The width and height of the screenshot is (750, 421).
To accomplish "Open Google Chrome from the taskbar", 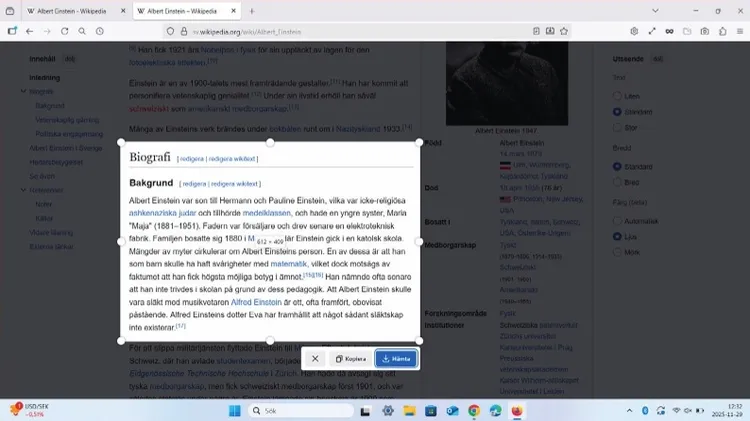I will pyautogui.click(x=473, y=410).
